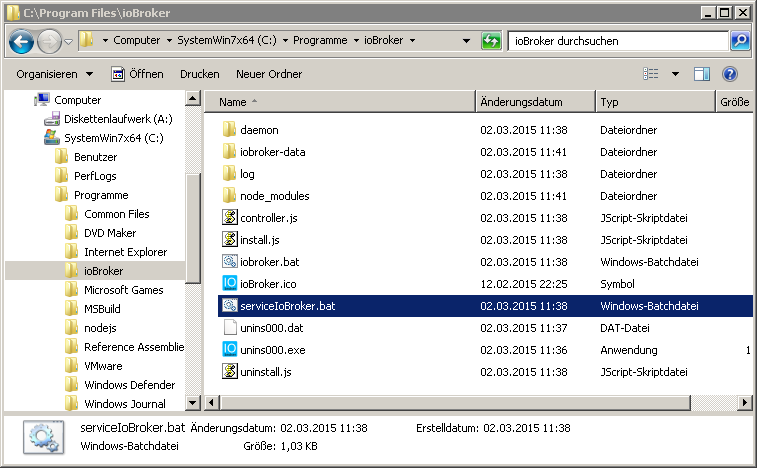Click the file list scroll left arrow

[211, 402]
